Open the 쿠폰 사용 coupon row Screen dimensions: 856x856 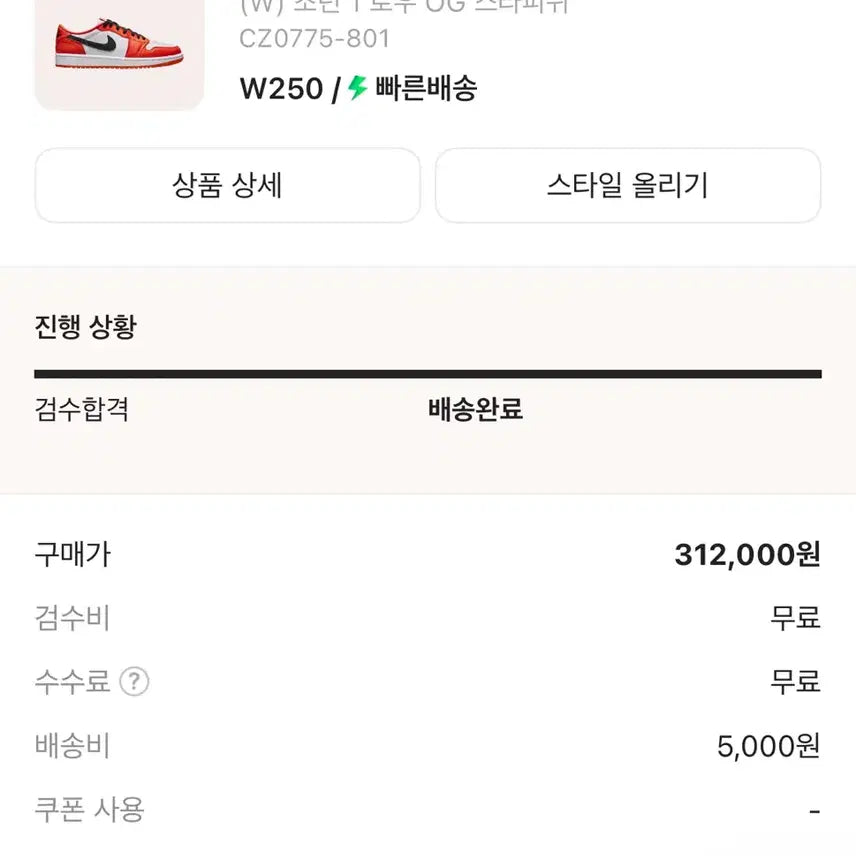(x=85, y=810)
